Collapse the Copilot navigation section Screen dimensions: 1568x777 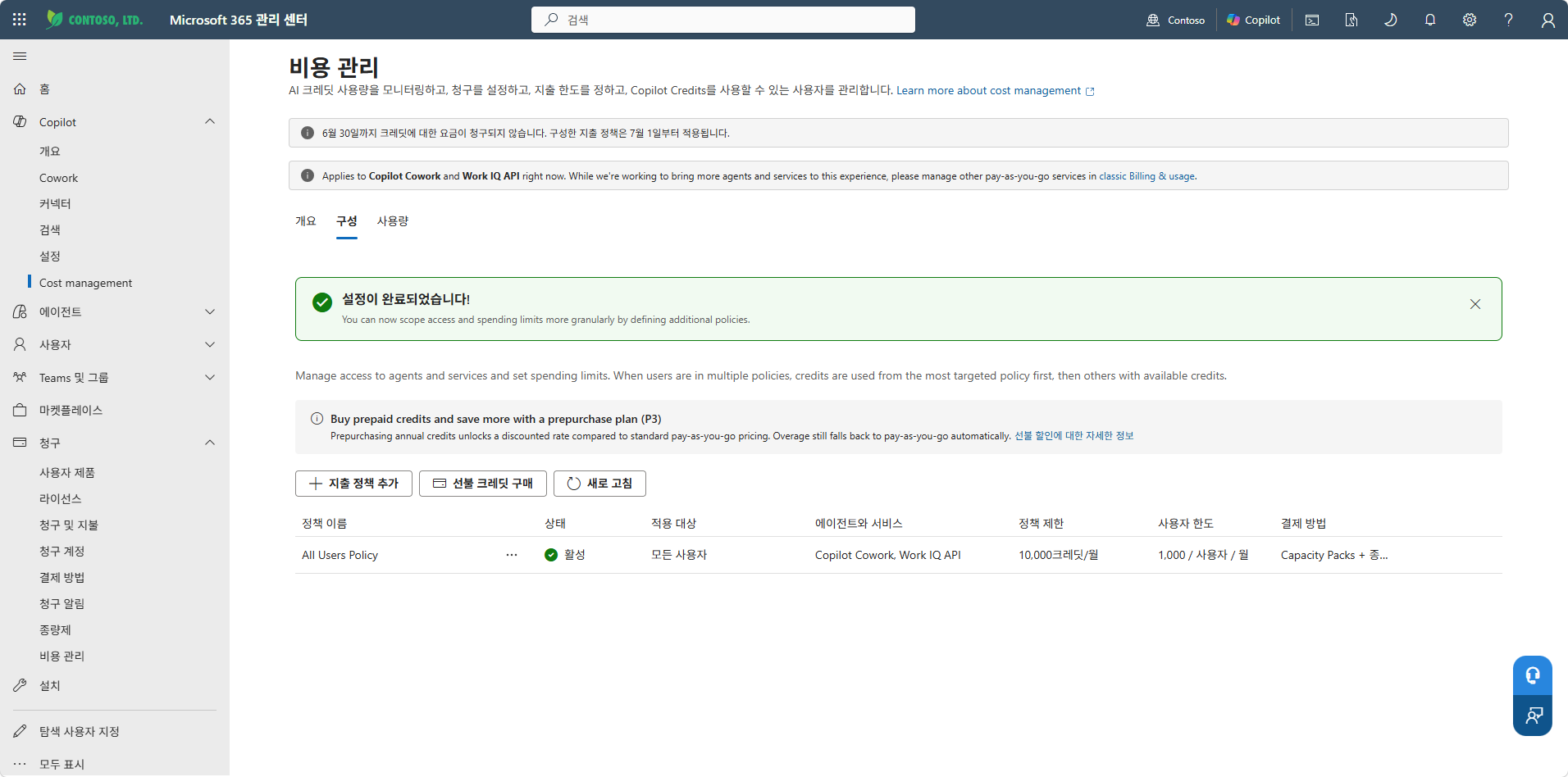[x=210, y=121]
